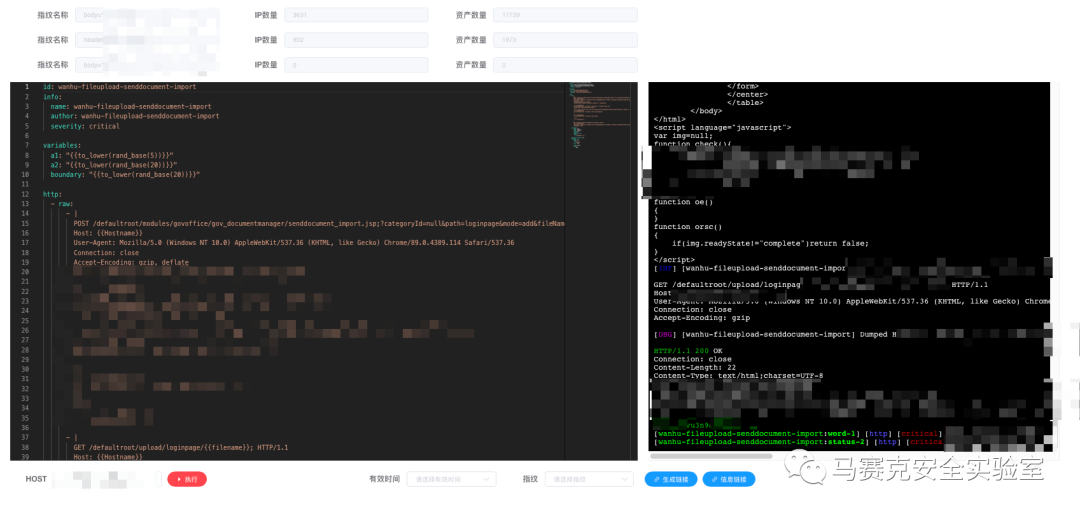Click the status-2 result line in terminal
The width and height of the screenshot is (1080, 516).
[x=797, y=442]
